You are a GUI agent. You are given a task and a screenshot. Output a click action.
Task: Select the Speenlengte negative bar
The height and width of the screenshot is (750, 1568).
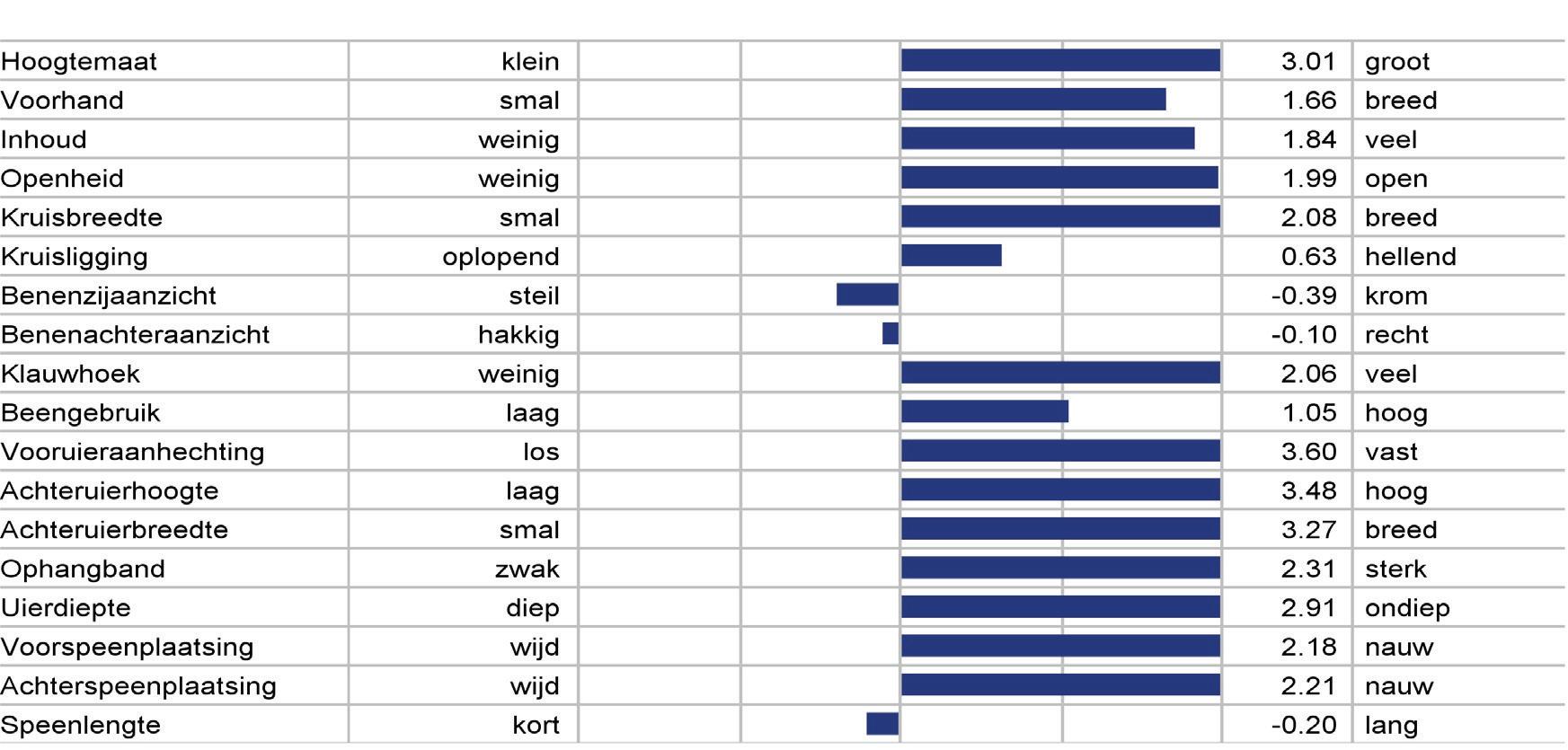(882, 724)
